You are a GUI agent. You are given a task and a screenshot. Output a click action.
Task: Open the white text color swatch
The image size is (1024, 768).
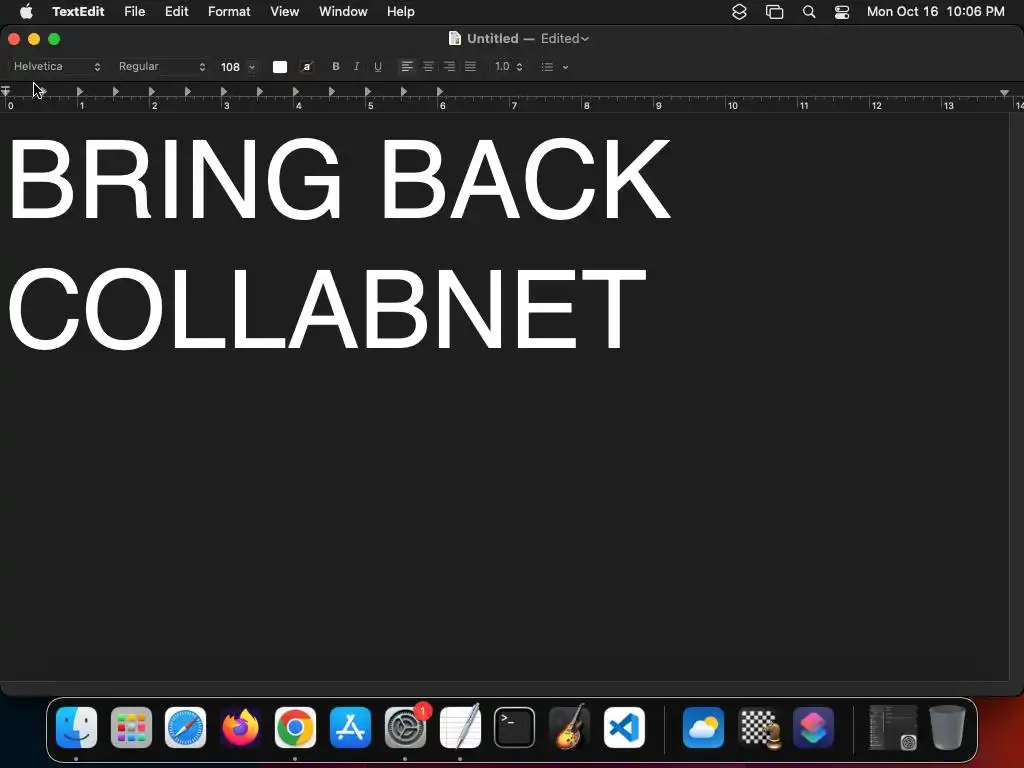280,67
